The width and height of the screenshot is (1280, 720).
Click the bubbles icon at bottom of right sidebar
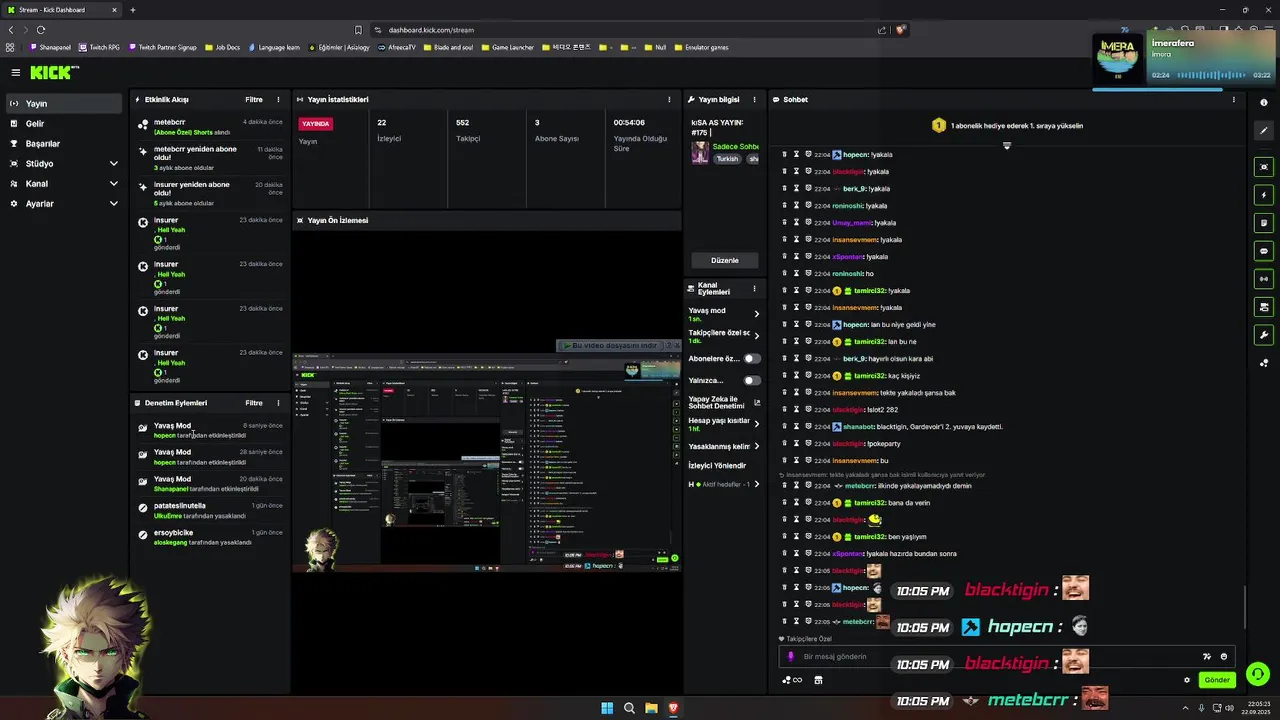pyautogui.click(x=1264, y=363)
